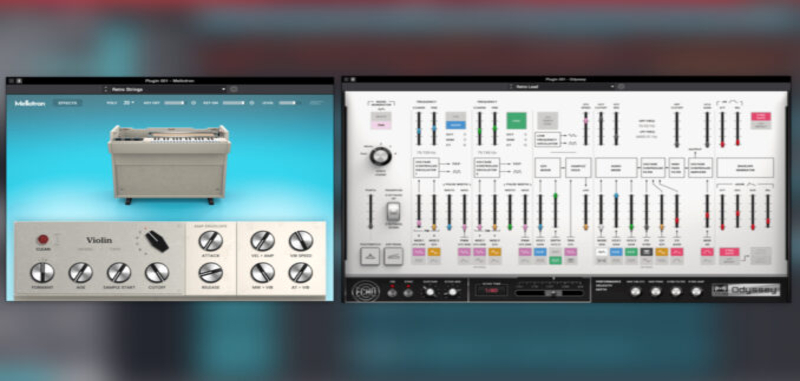Adjust the KEY ON slider in Mellotron
Screen dimensions: 800x381
(234, 103)
